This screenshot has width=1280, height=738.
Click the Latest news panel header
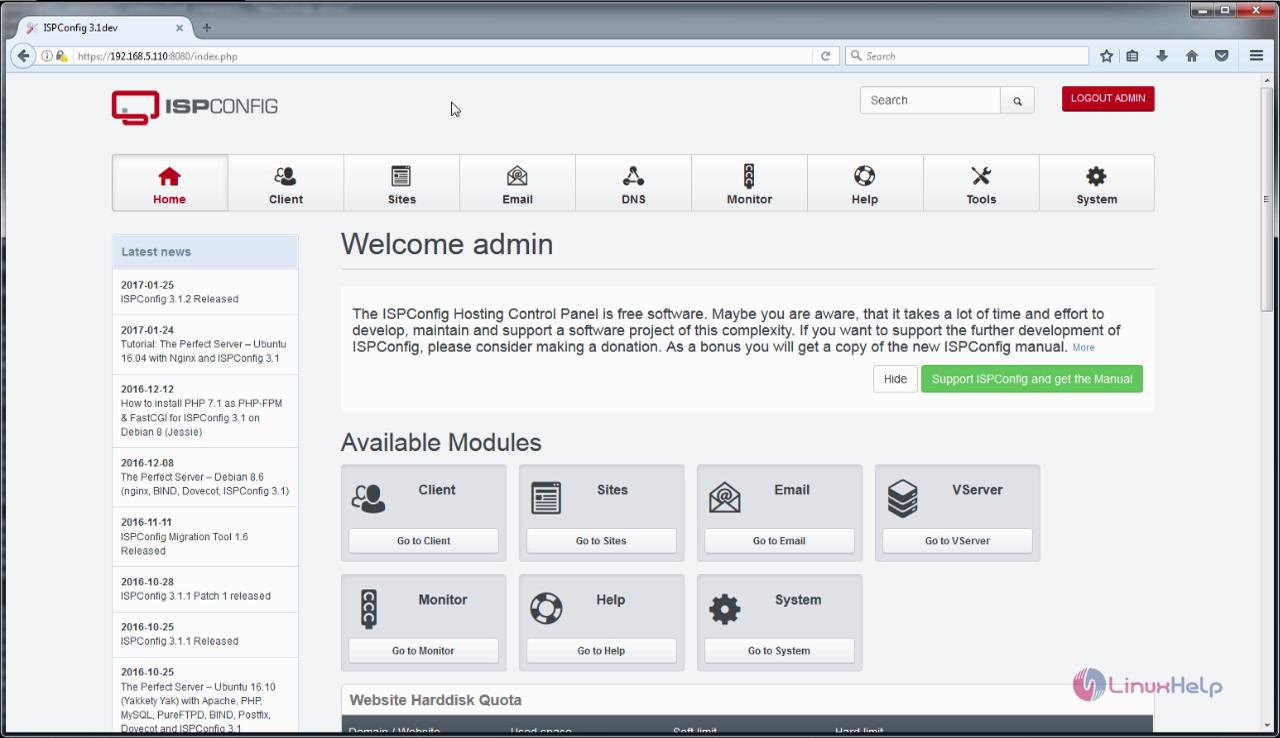[x=205, y=252]
